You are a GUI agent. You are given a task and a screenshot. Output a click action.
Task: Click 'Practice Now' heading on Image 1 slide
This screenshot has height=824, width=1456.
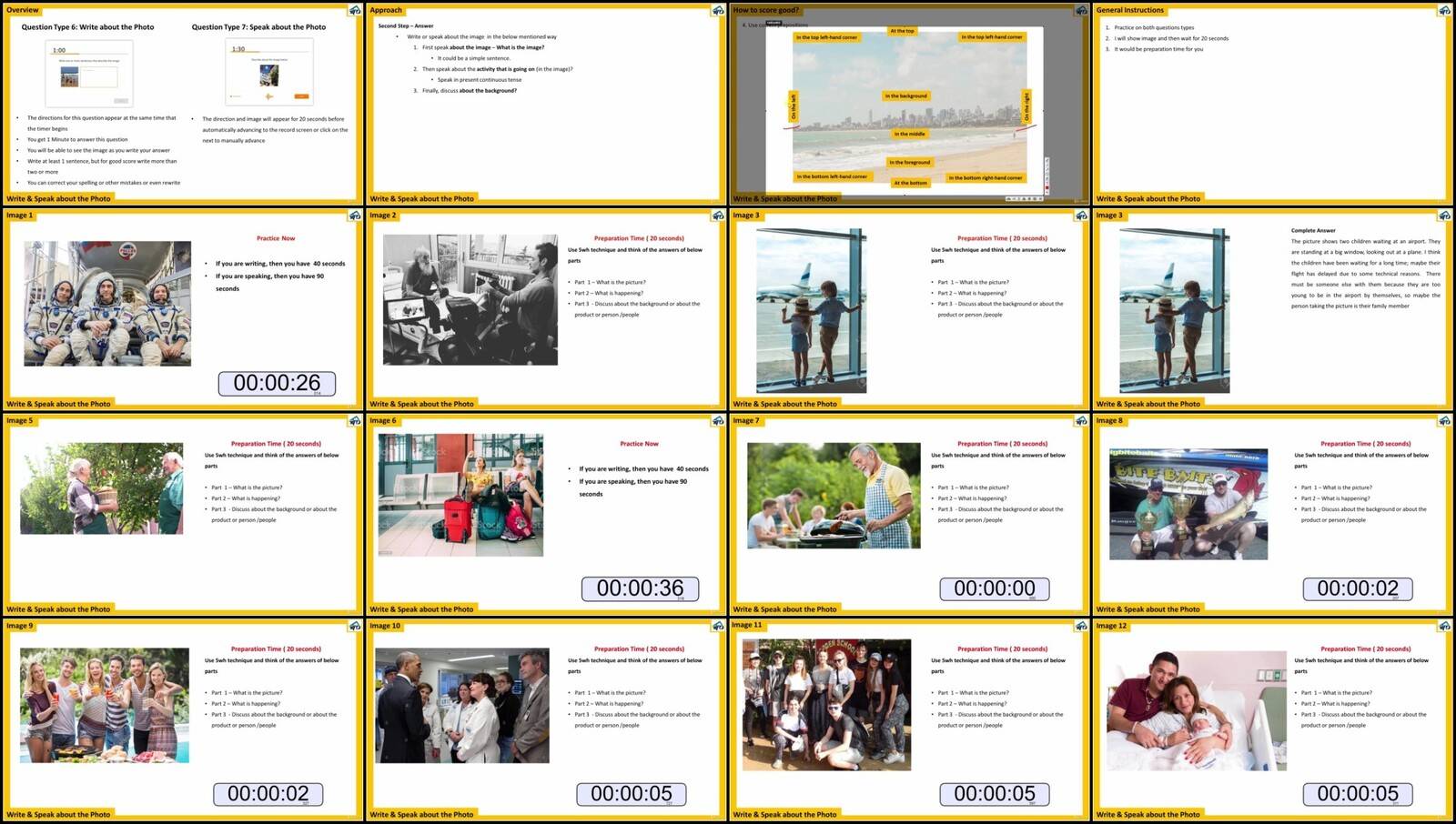click(x=276, y=238)
